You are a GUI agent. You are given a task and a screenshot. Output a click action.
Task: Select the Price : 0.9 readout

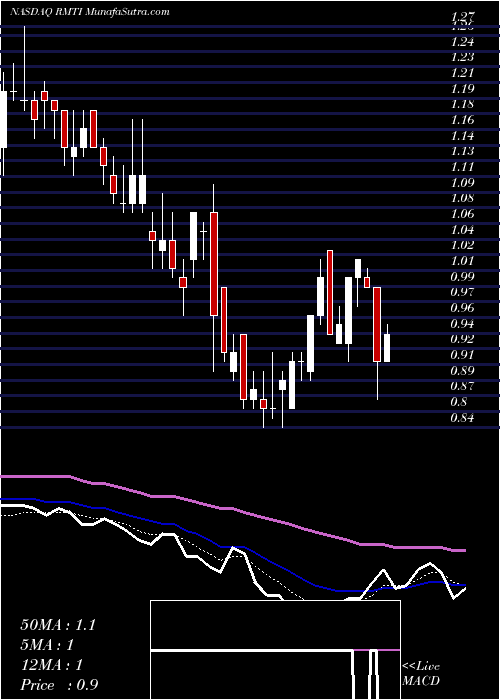(59, 685)
